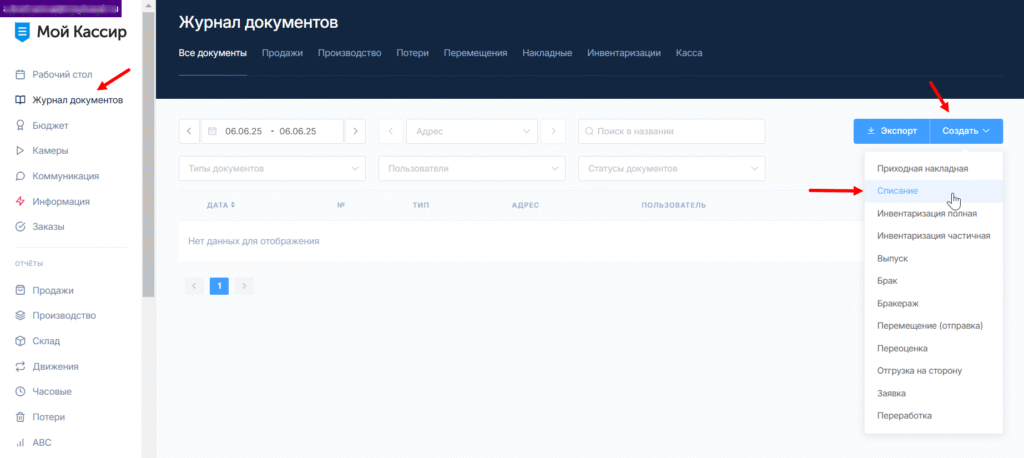Click the sidebar vertical scrollbar

148,154
